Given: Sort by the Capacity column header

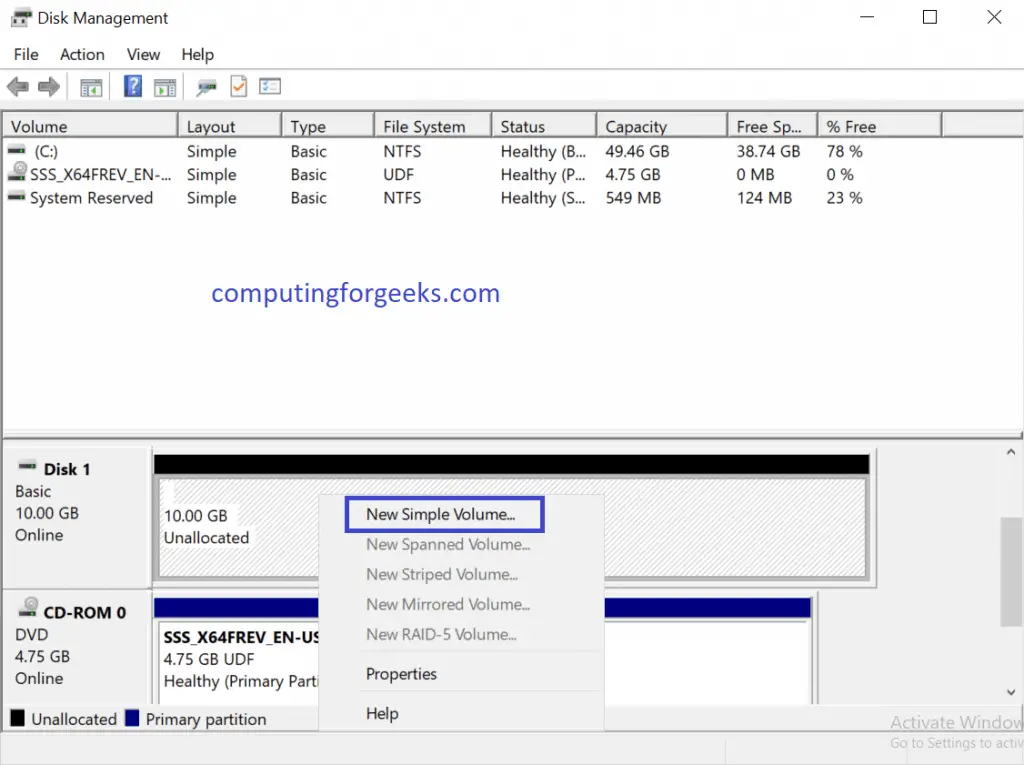Looking at the screenshot, I should [661, 126].
